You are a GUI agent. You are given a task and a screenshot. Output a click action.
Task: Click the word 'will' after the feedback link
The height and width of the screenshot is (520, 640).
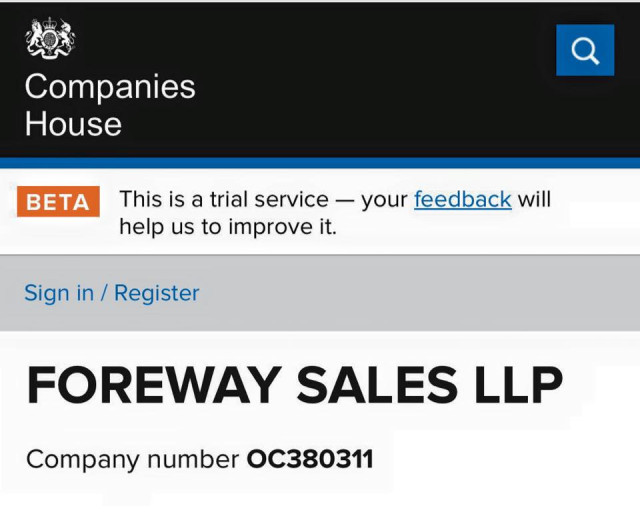click(534, 199)
